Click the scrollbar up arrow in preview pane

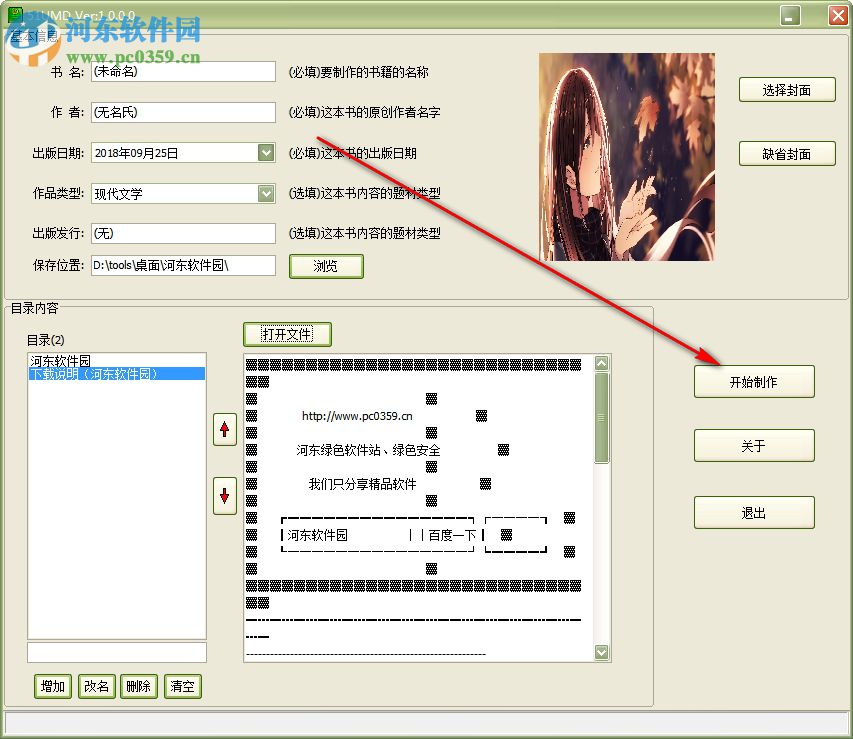pyautogui.click(x=601, y=363)
